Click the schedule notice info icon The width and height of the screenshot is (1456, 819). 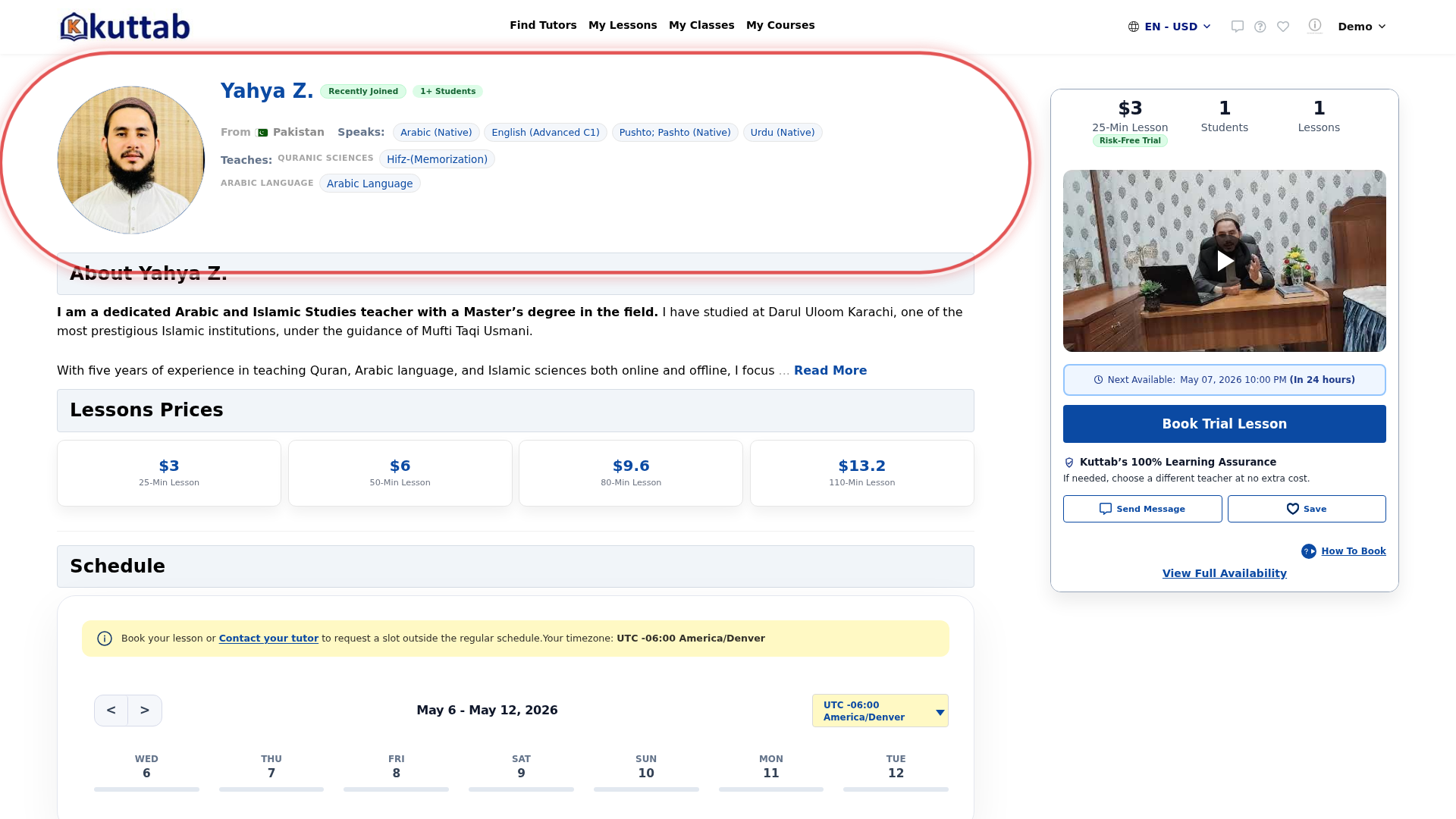105,639
